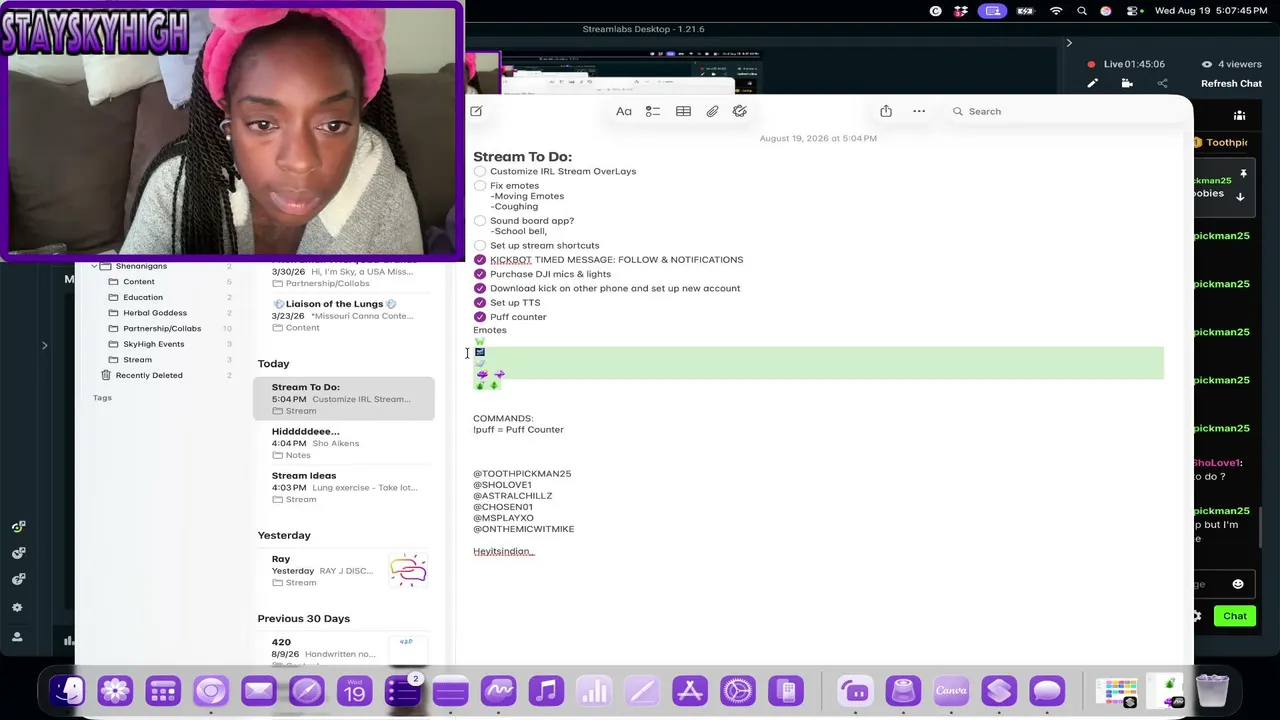Open Music app from the dock
Viewport: 1280px width, 720px height.
546,690
